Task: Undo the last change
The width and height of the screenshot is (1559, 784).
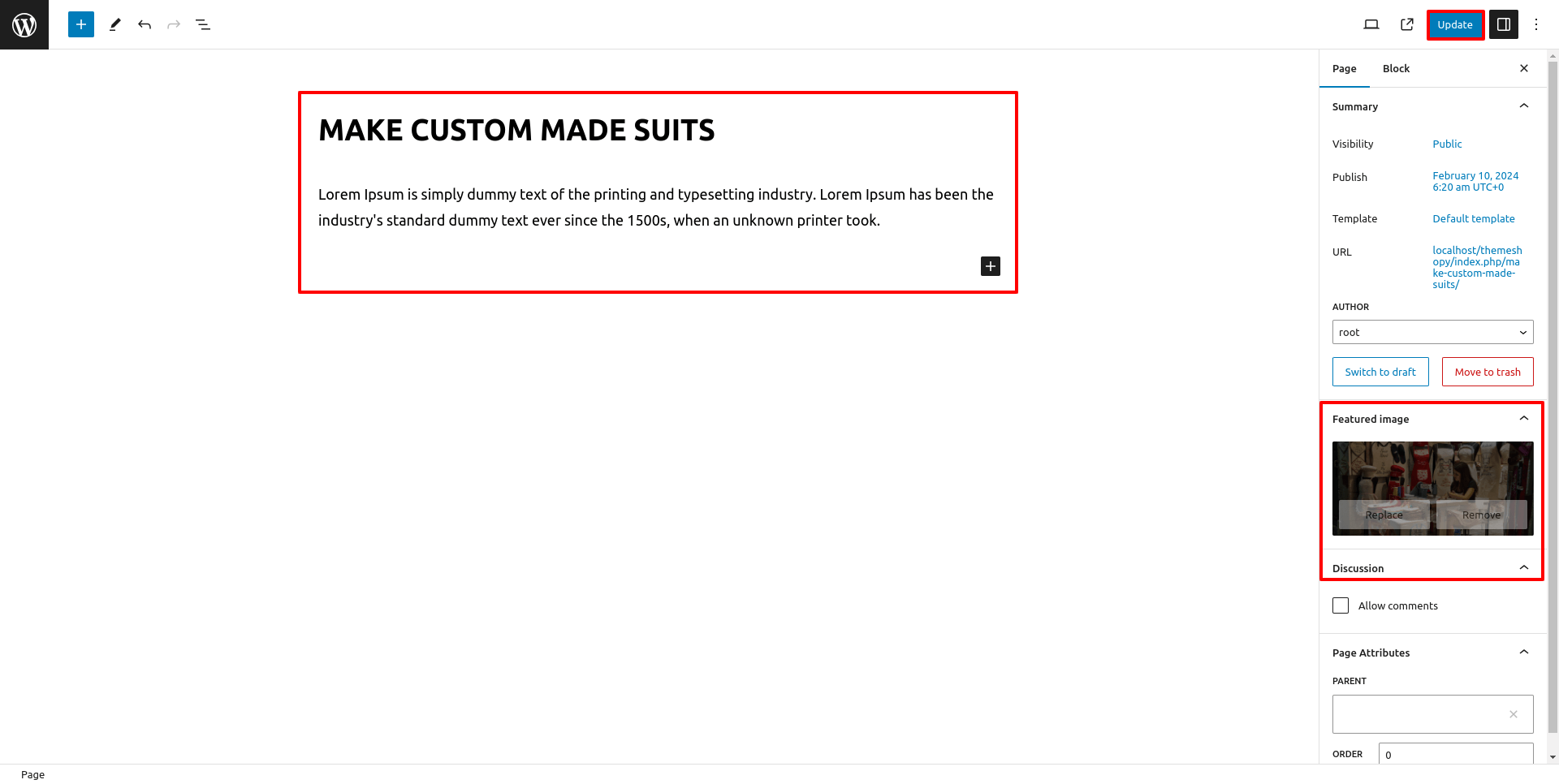Action: [x=145, y=24]
